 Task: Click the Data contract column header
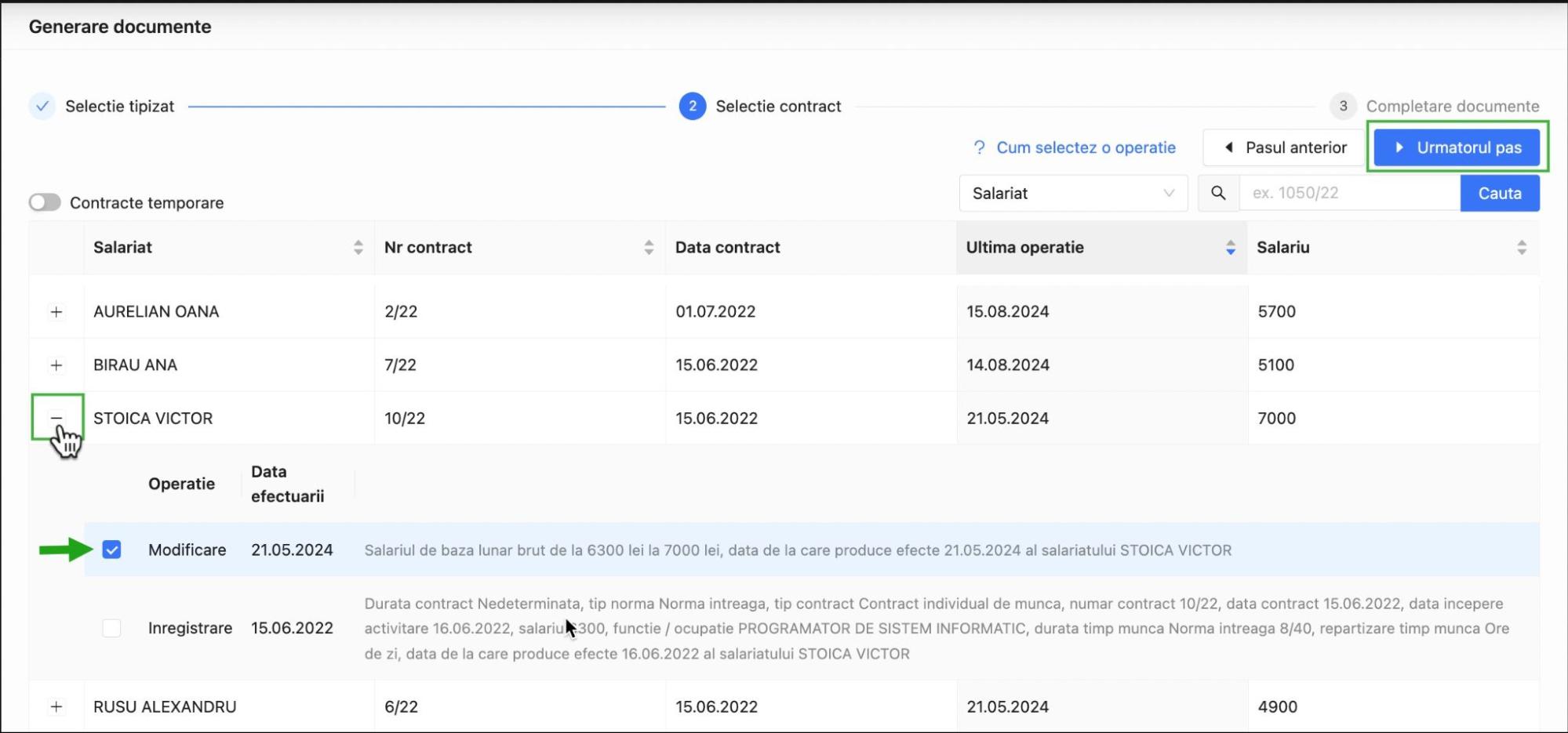pos(811,248)
